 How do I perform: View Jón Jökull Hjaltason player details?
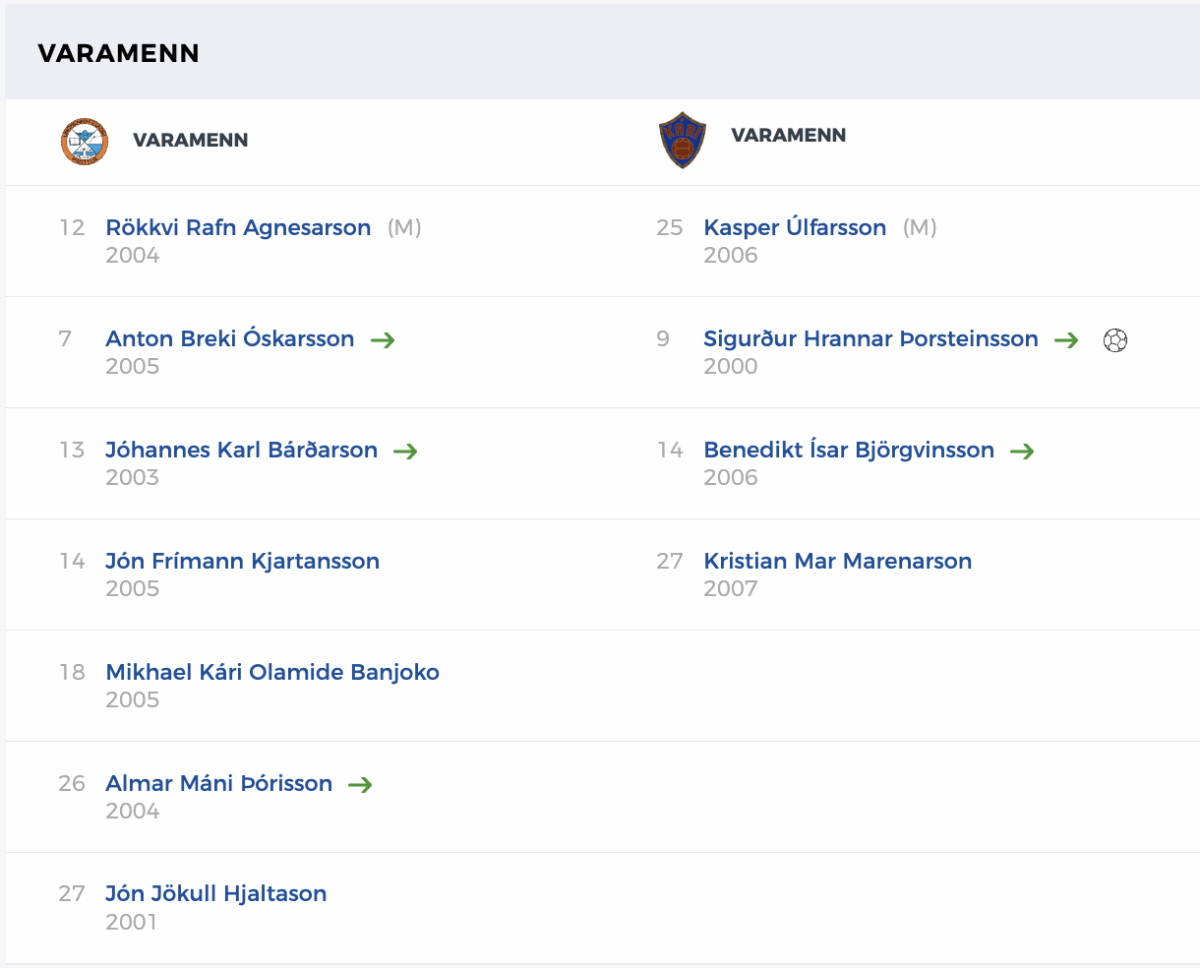tap(216, 894)
